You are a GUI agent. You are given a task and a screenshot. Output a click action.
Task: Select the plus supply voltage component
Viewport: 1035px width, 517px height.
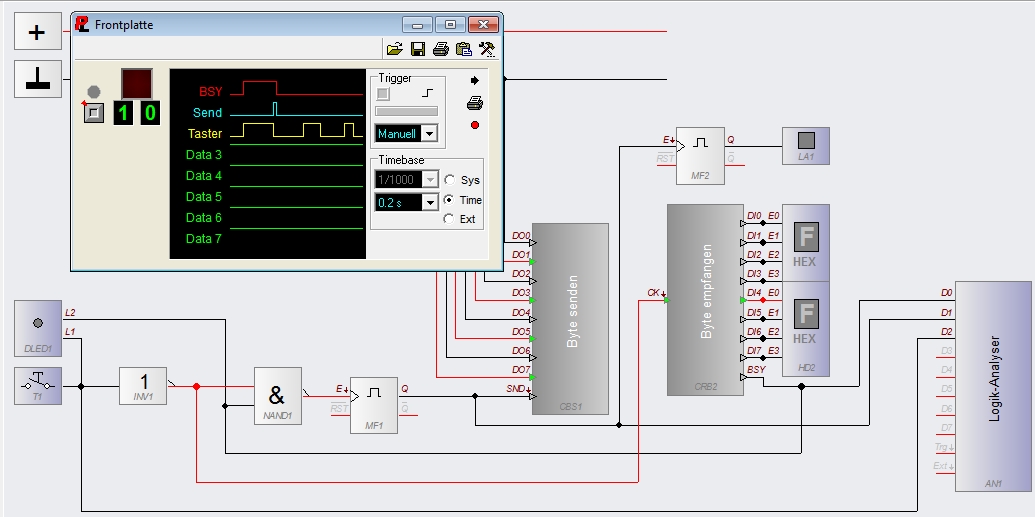38,31
